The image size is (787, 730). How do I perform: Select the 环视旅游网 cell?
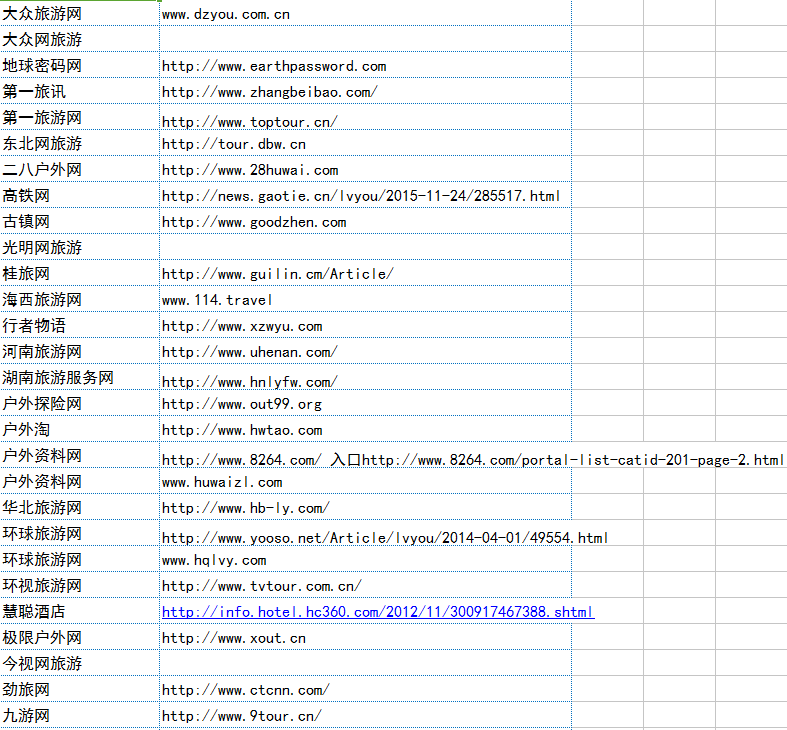pyautogui.click(x=79, y=585)
